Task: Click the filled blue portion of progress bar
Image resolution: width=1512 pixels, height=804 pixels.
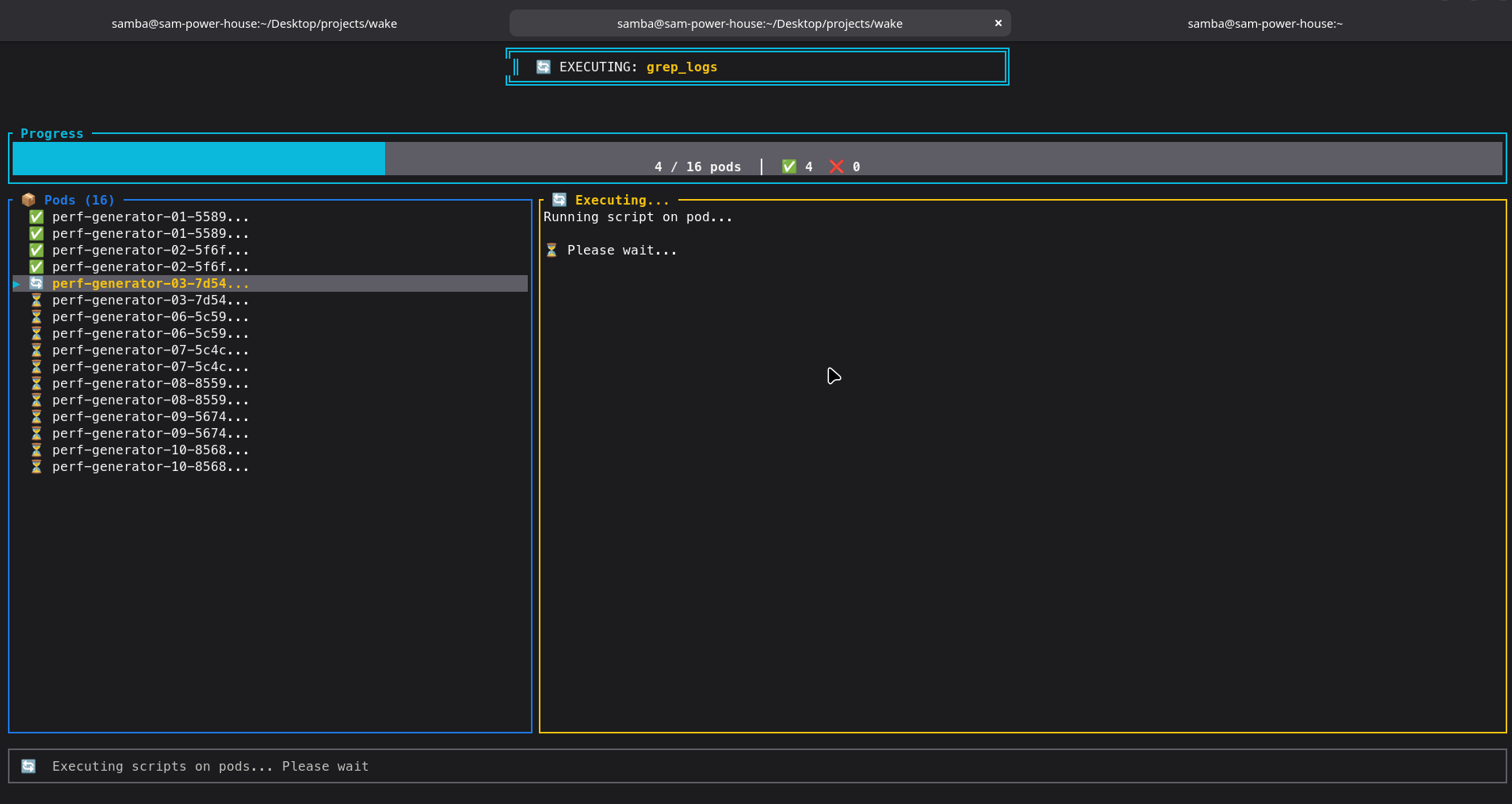Action: click(x=198, y=159)
